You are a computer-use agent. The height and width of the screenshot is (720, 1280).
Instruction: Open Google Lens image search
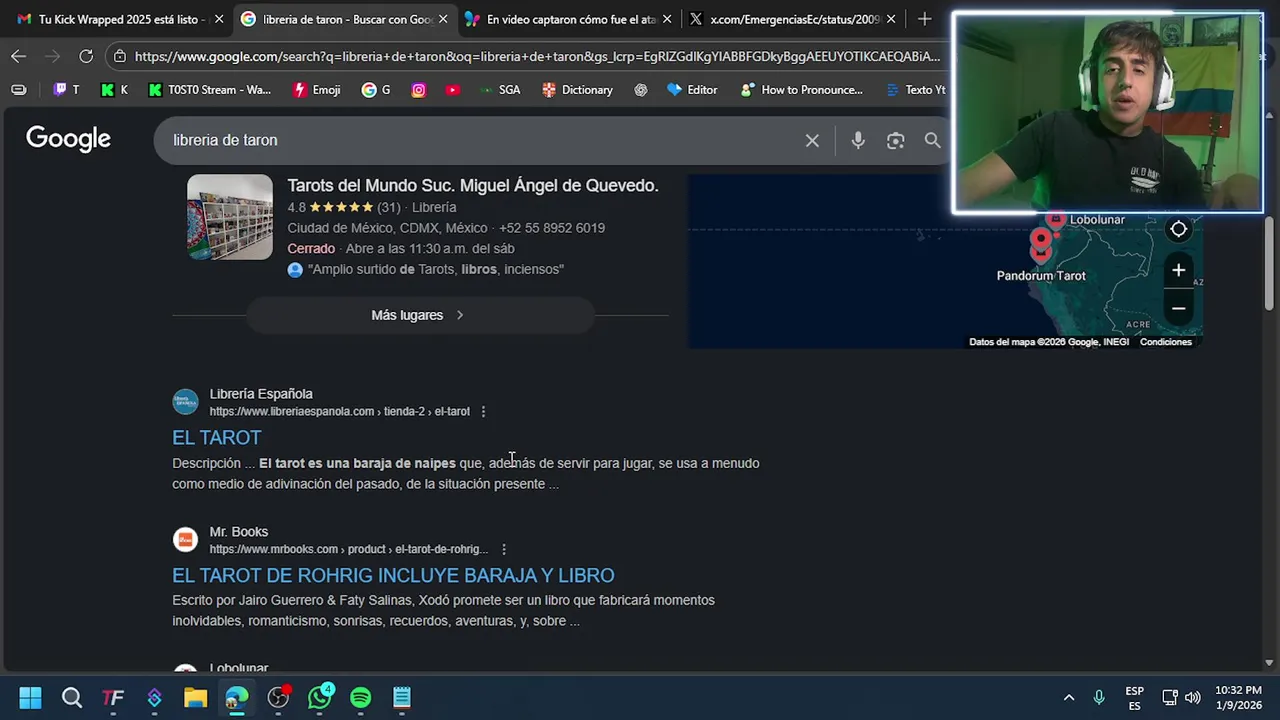(x=895, y=141)
